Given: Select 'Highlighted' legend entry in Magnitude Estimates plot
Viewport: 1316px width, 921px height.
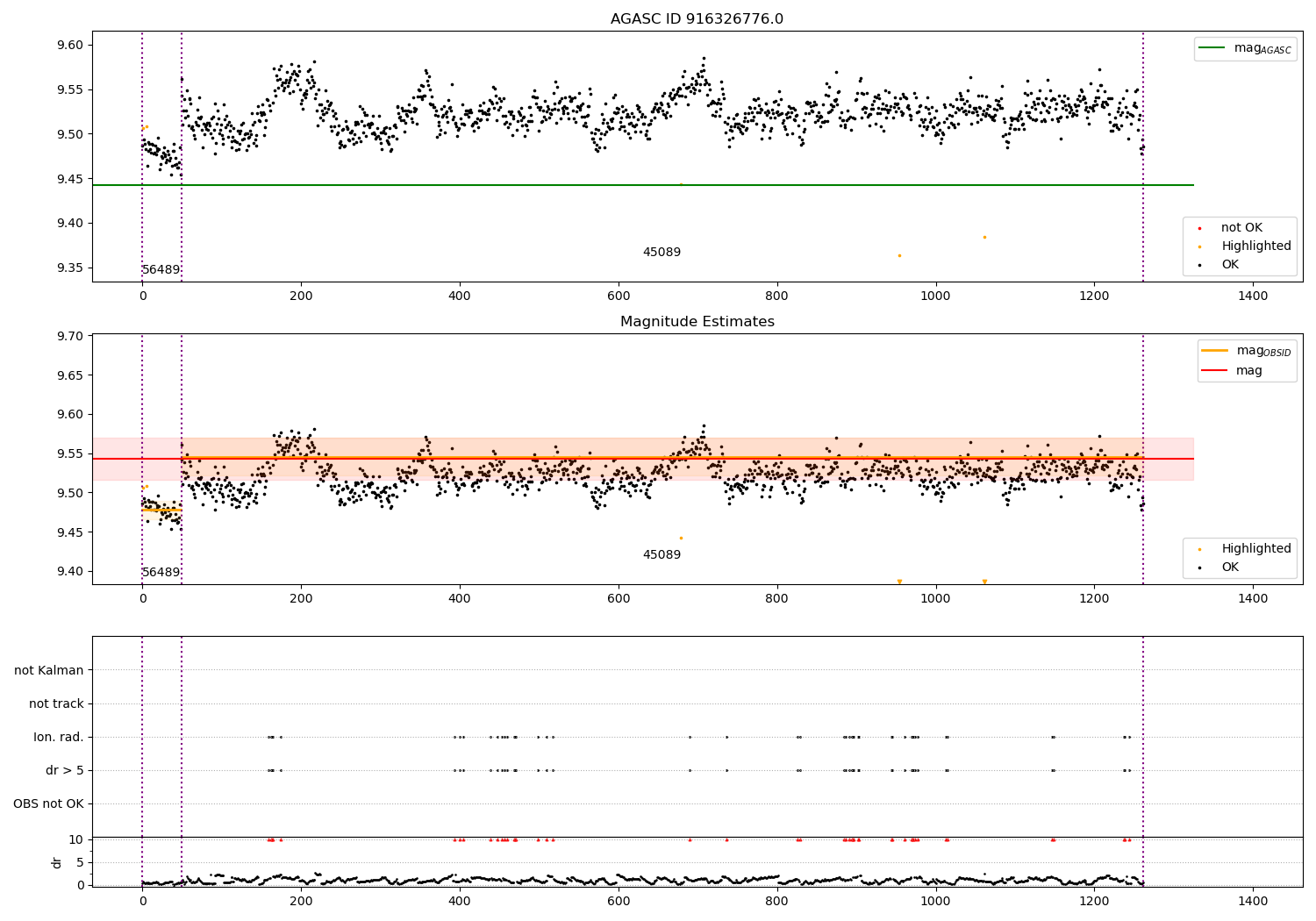Looking at the screenshot, I should point(1255,549).
